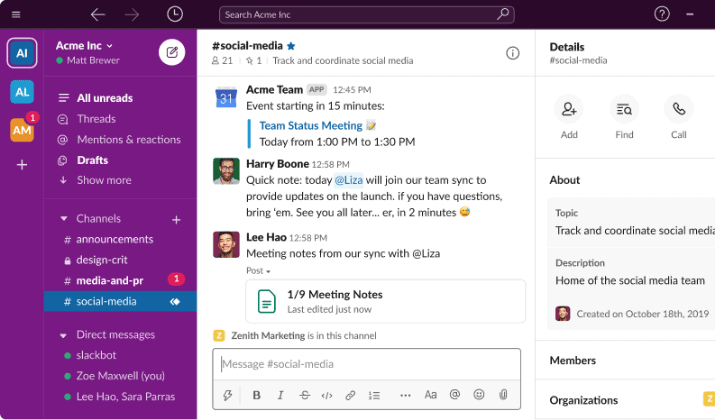The image size is (715, 420).
Task: Open Acme Inc workspace dropdown menu
Action: [84, 46]
